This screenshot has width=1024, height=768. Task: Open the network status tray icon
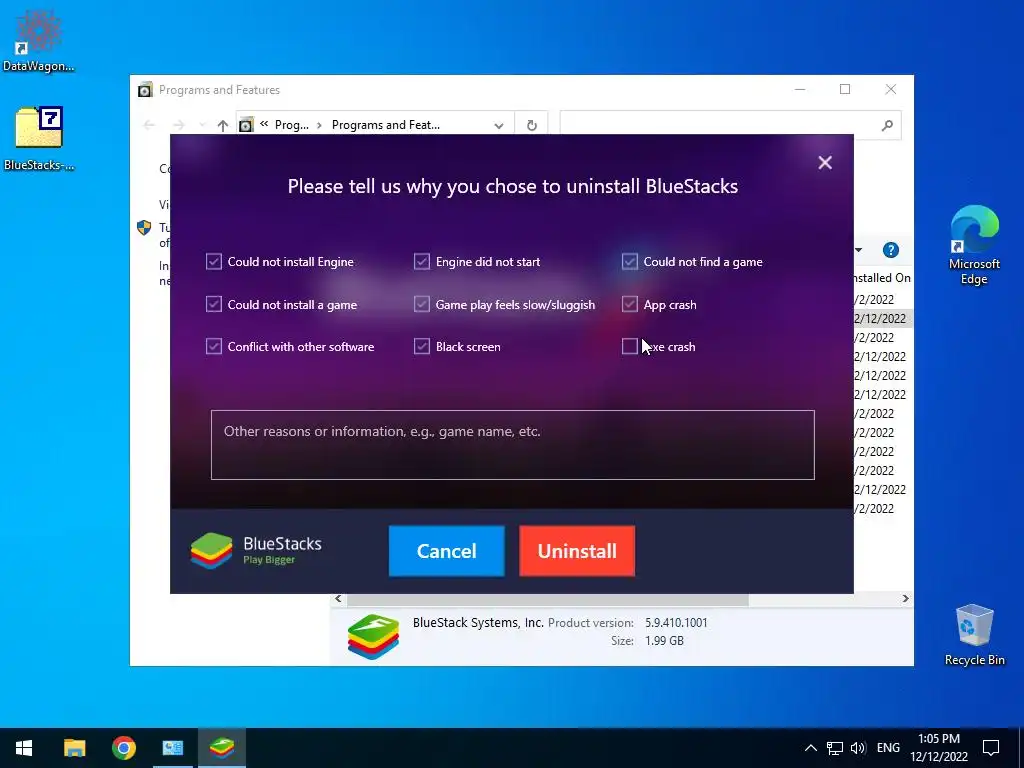[835, 748]
